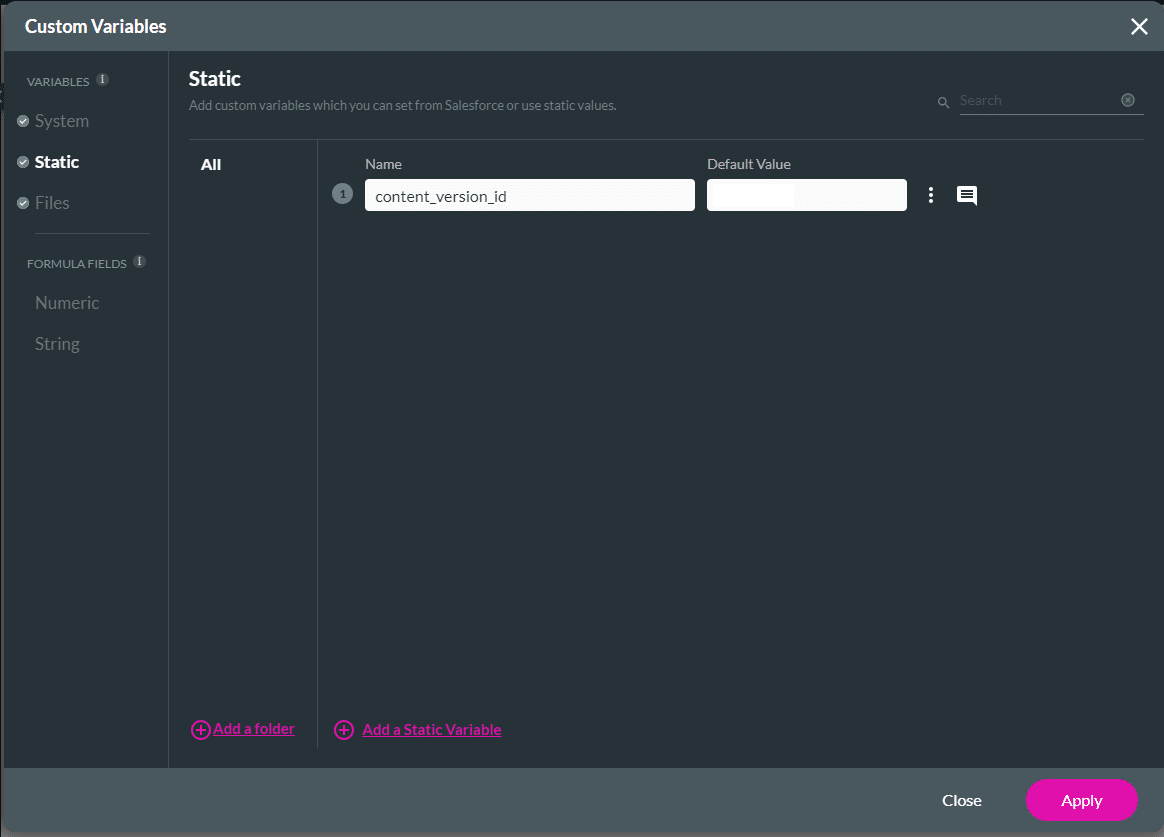Click the Add a folder link

click(x=254, y=729)
